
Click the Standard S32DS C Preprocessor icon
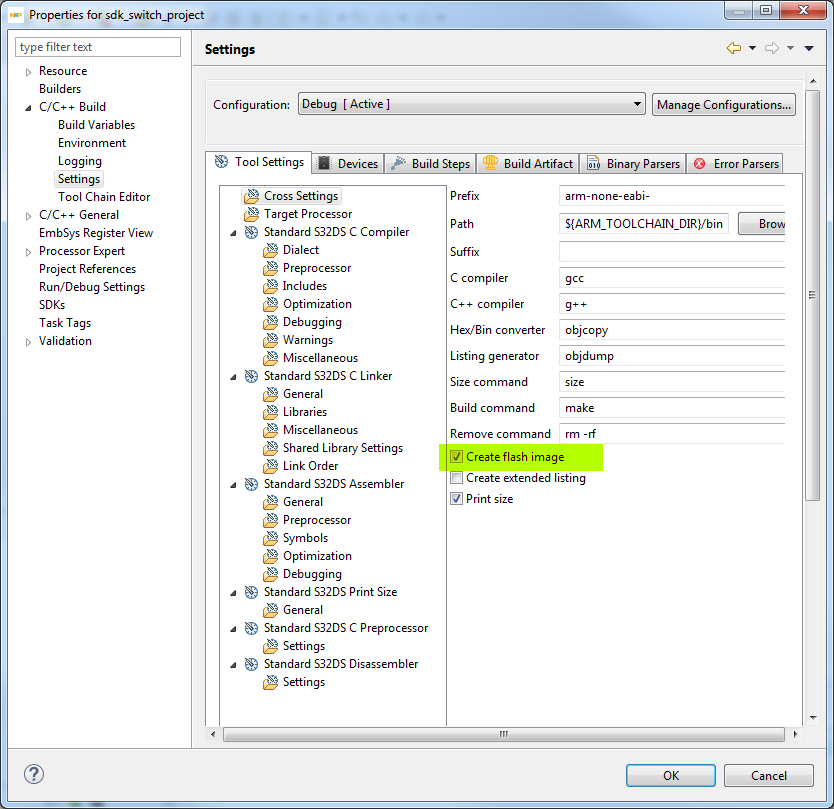pos(251,628)
